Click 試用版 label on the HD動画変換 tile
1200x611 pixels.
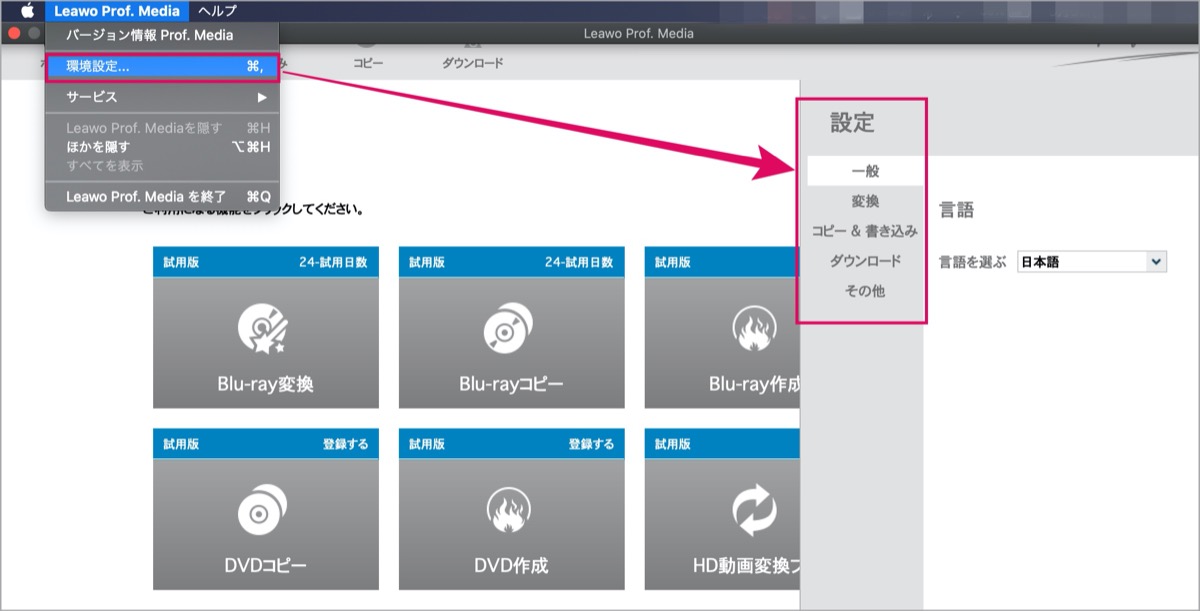click(x=673, y=444)
